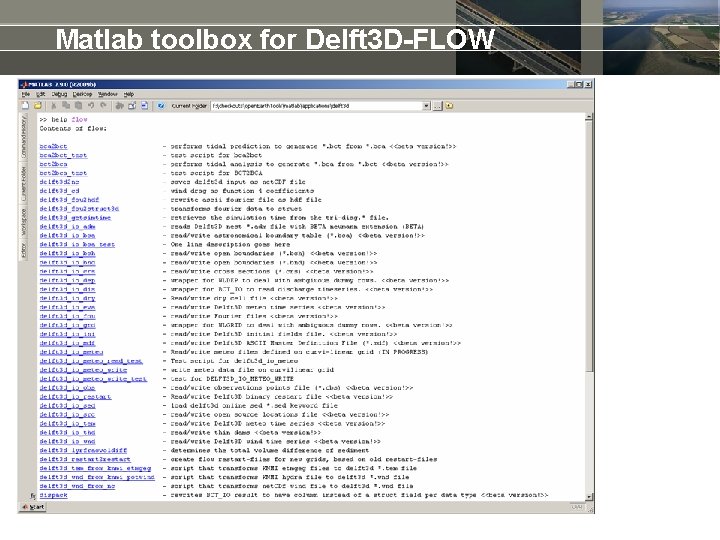Open the delft3d_io_meteo_write_test link
The image size is (720, 540).
(93, 379)
